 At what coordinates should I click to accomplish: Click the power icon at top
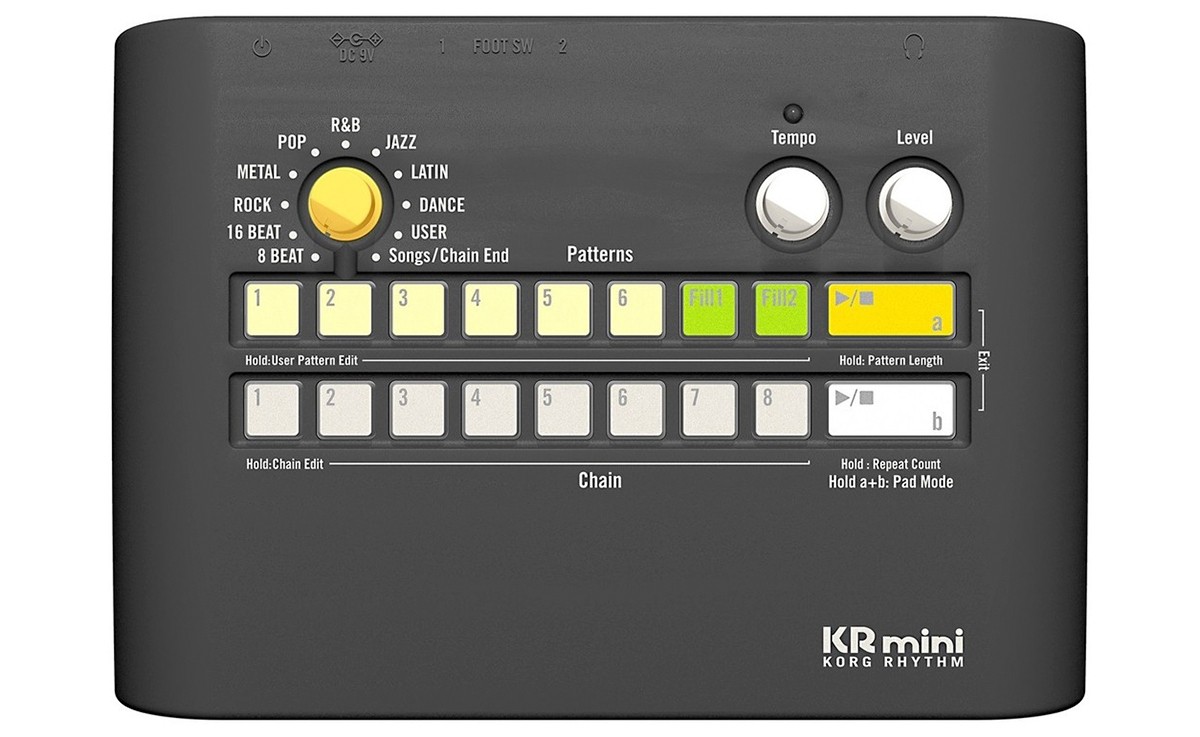point(262,47)
